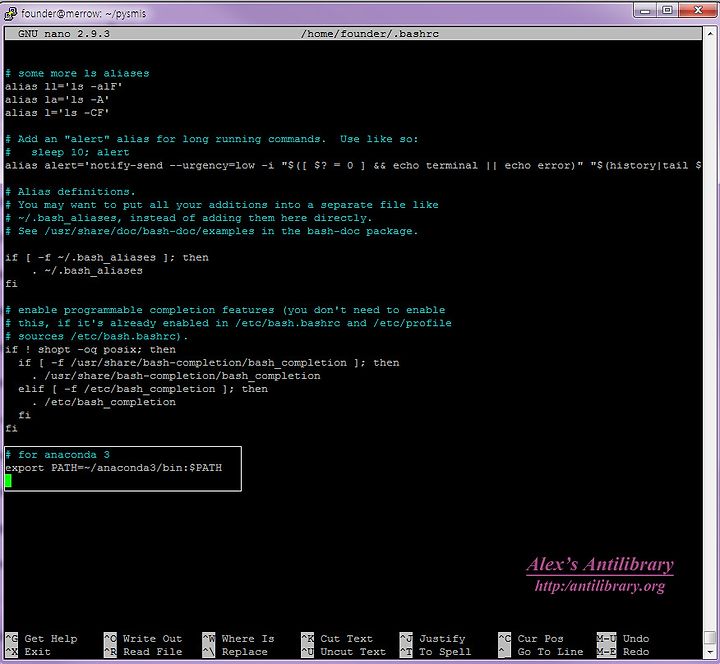The width and height of the screenshot is (720, 664).
Task: Click the '. /etc/bash_completion' line
Action: pos(104,402)
